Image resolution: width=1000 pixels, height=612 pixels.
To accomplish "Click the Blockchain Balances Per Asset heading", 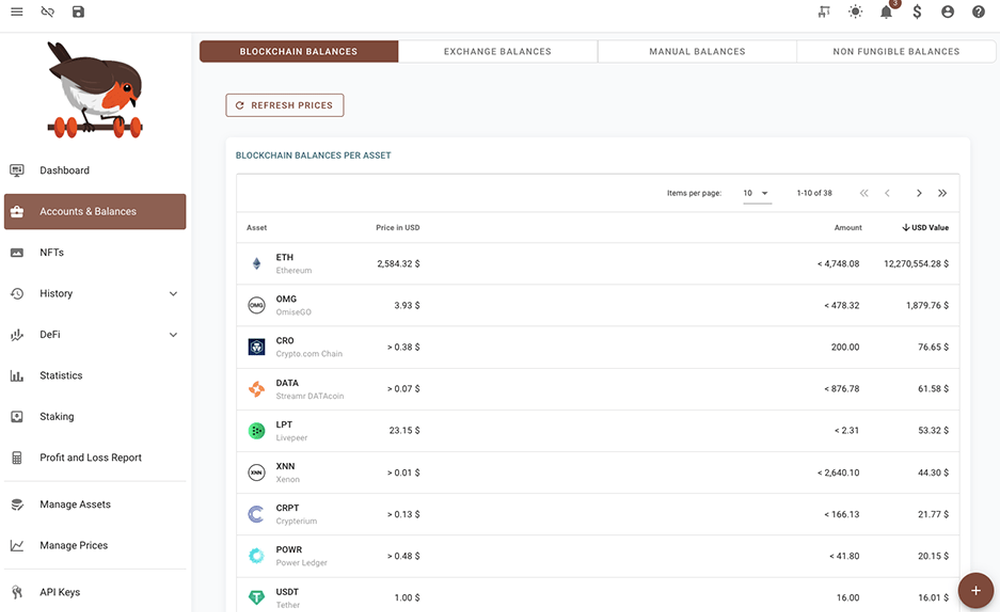I will (313, 156).
